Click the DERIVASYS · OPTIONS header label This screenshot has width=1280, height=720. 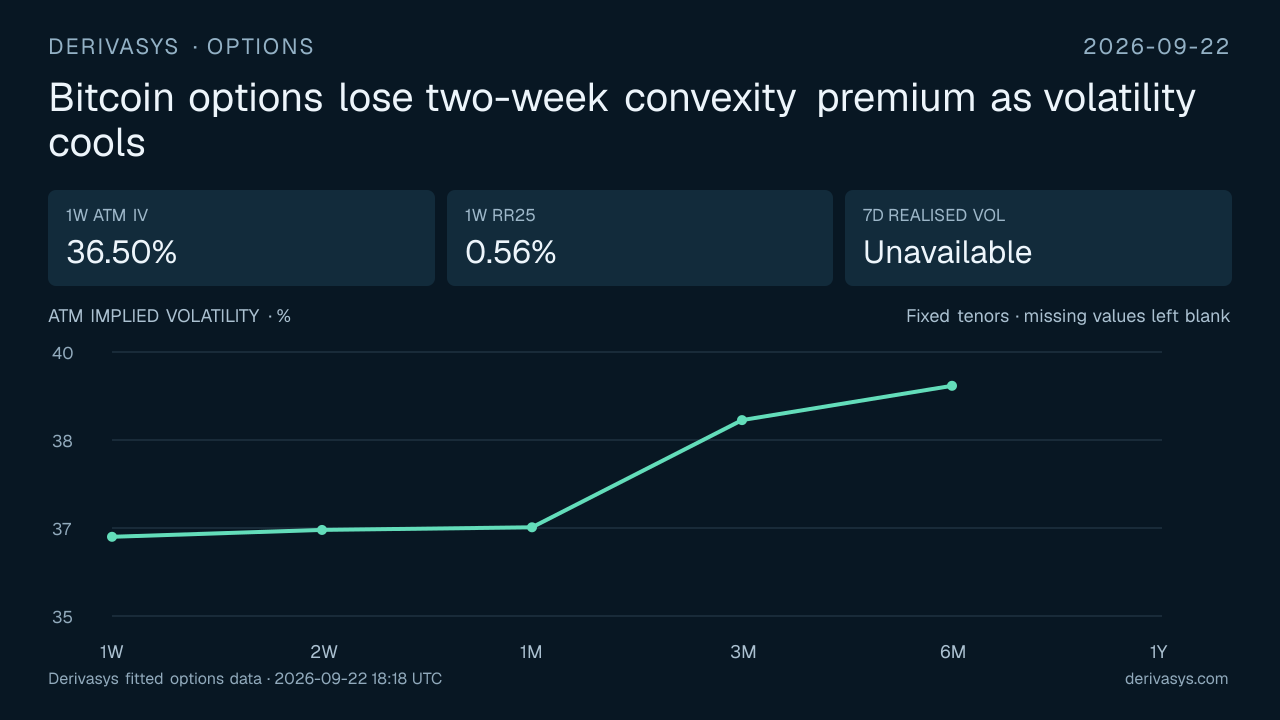tap(181, 47)
